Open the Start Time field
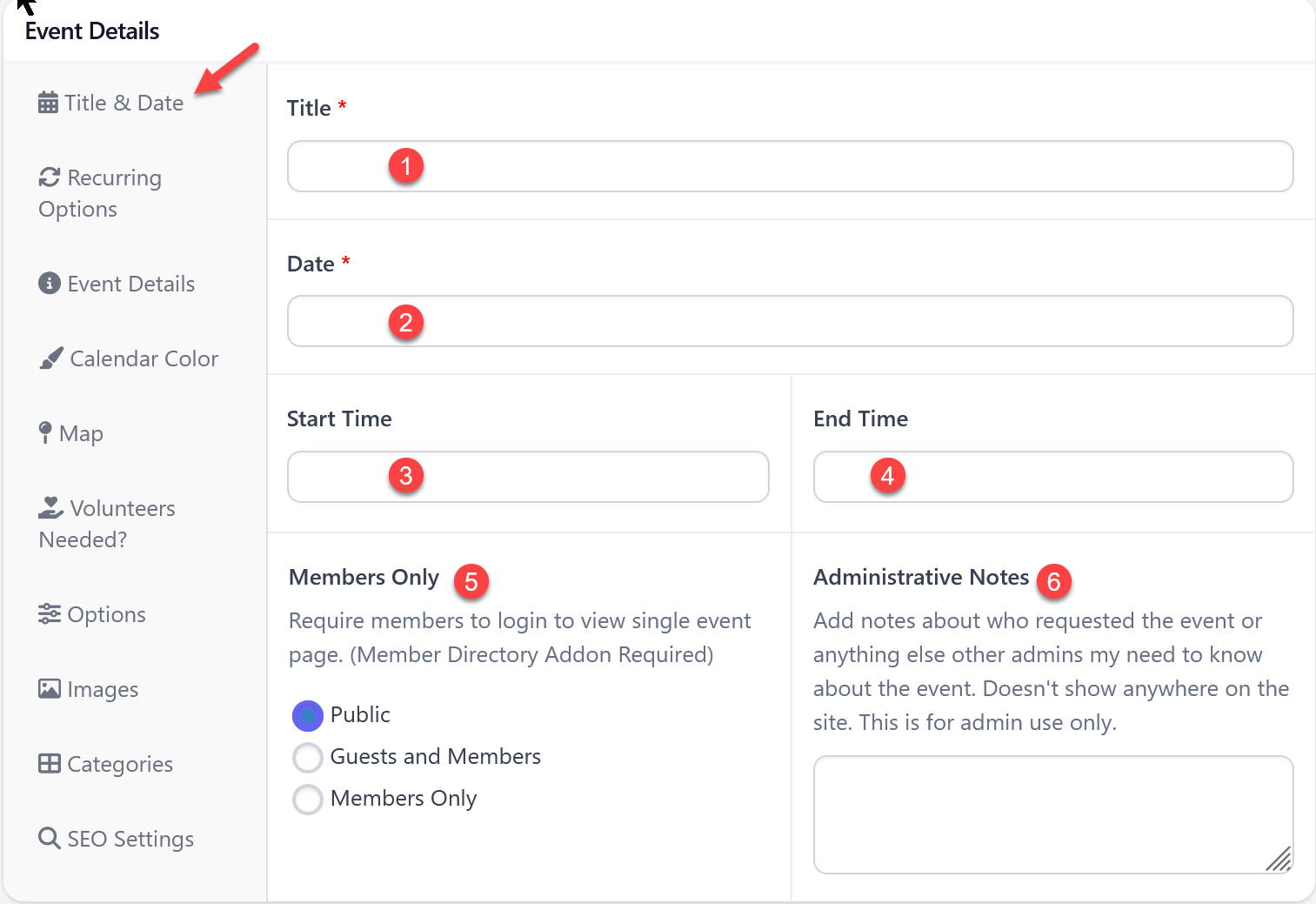The height and width of the screenshot is (904, 1316). [x=528, y=477]
